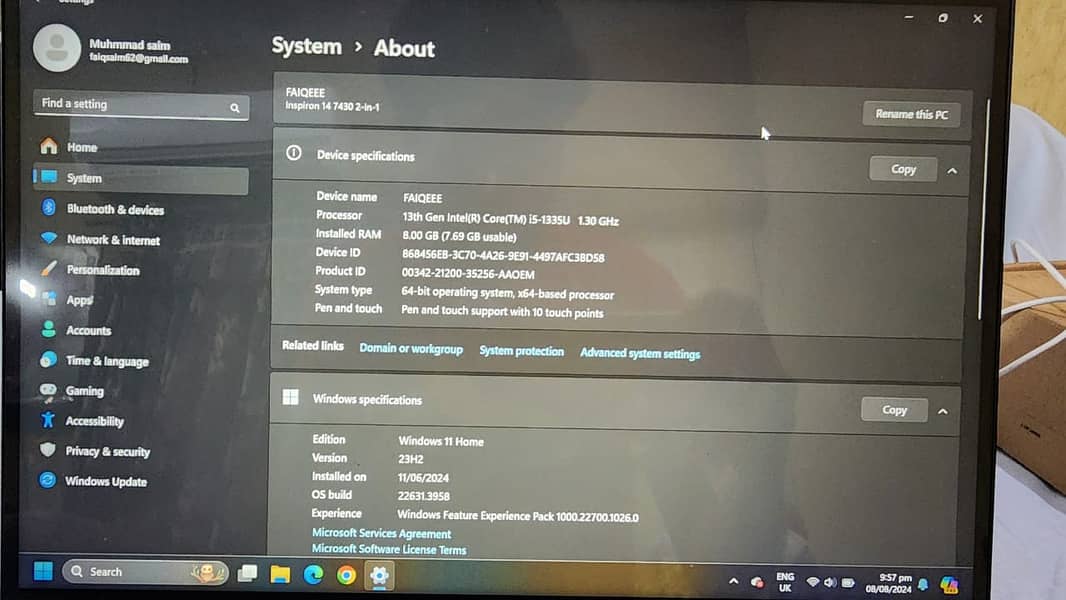This screenshot has height=600, width=1066.
Task: Open File Explorer from taskbar
Action: tap(280, 574)
